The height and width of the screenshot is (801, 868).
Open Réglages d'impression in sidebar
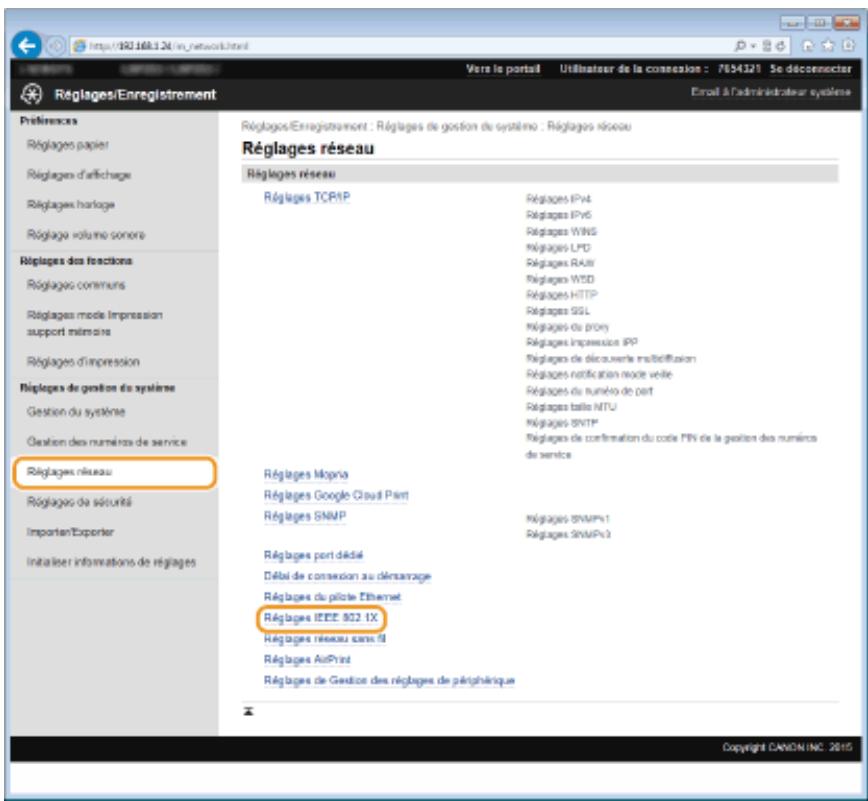[83, 362]
